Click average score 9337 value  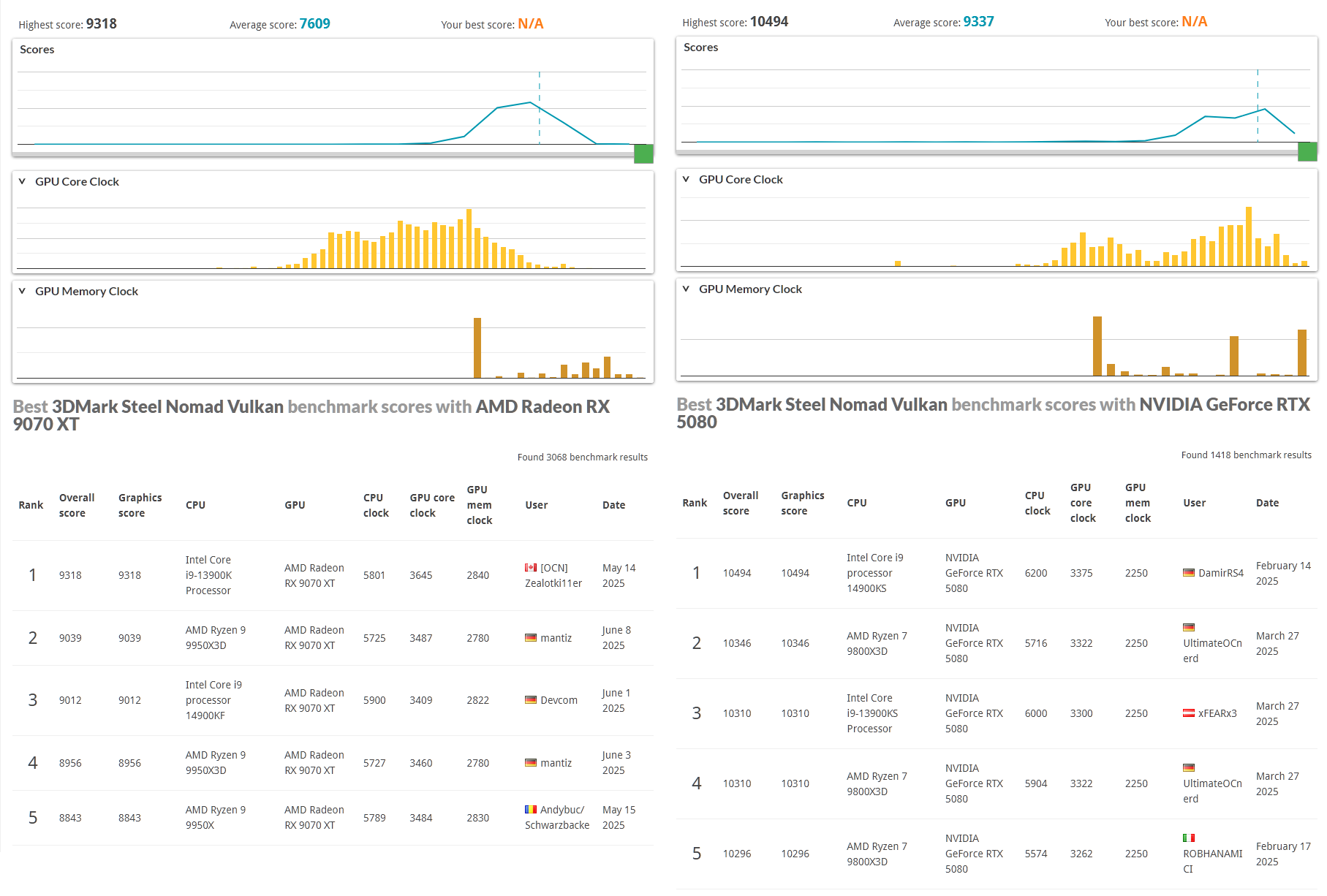tap(979, 21)
